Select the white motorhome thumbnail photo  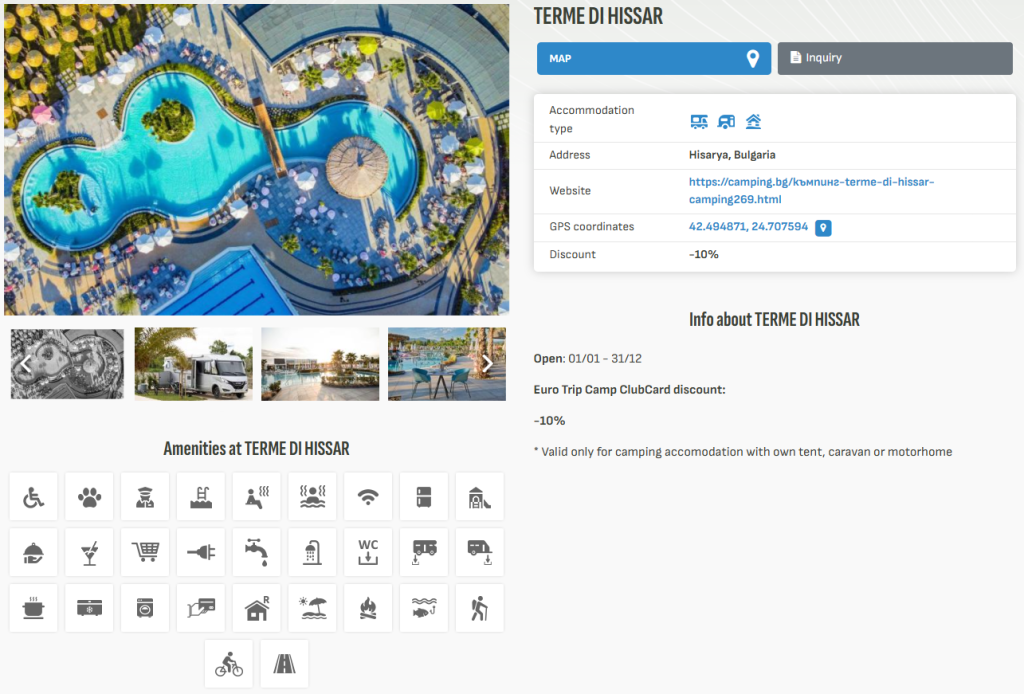(x=194, y=364)
